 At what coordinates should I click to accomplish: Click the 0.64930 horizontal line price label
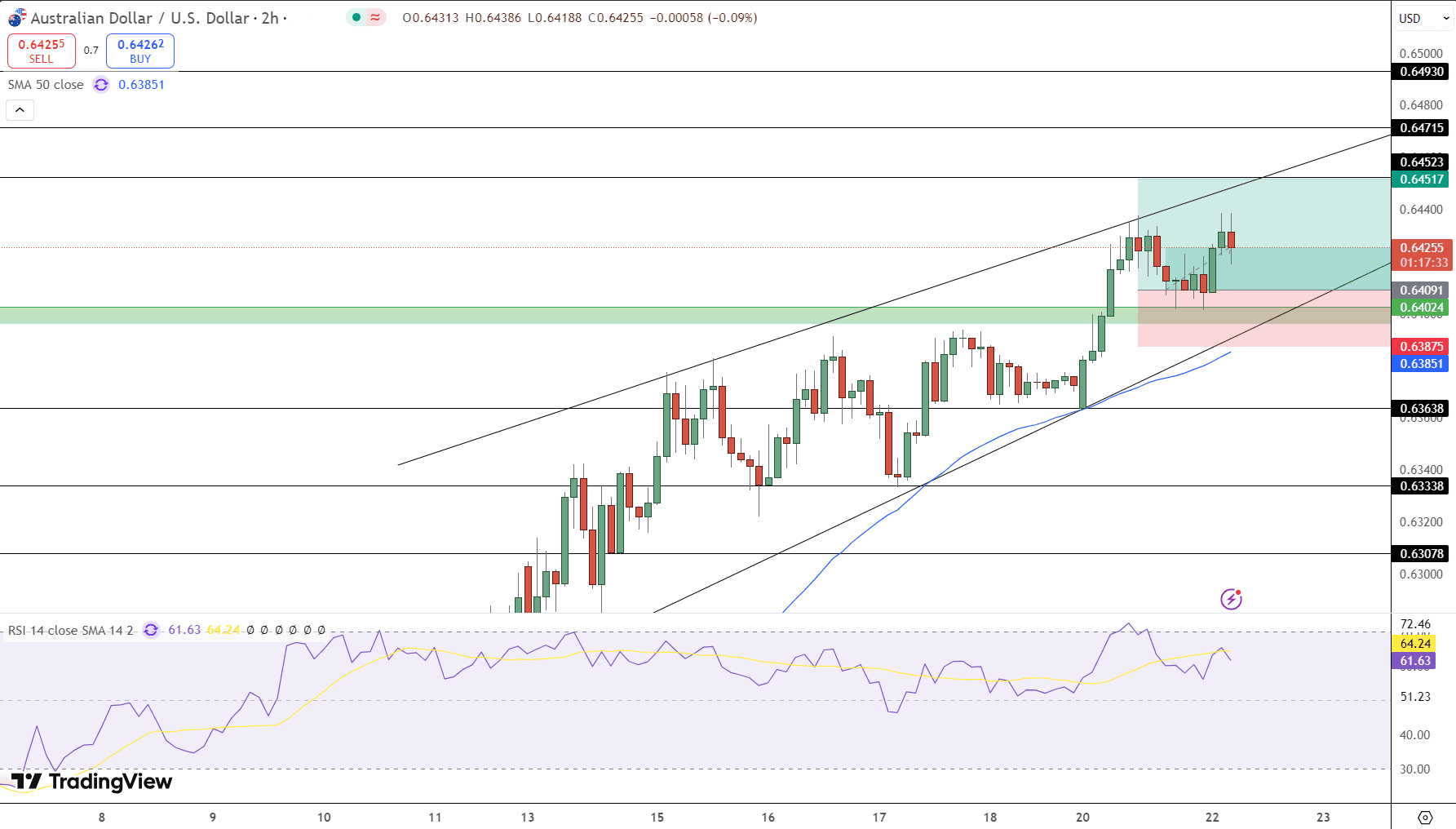point(1422,72)
